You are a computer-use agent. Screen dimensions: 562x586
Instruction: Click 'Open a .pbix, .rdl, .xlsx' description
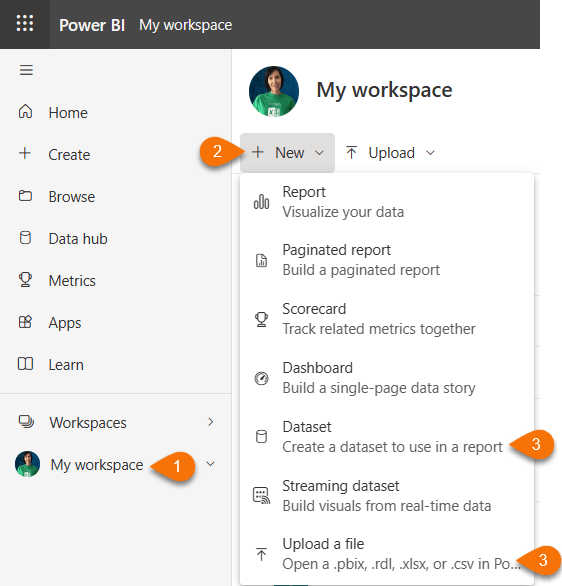pos(402,564)
